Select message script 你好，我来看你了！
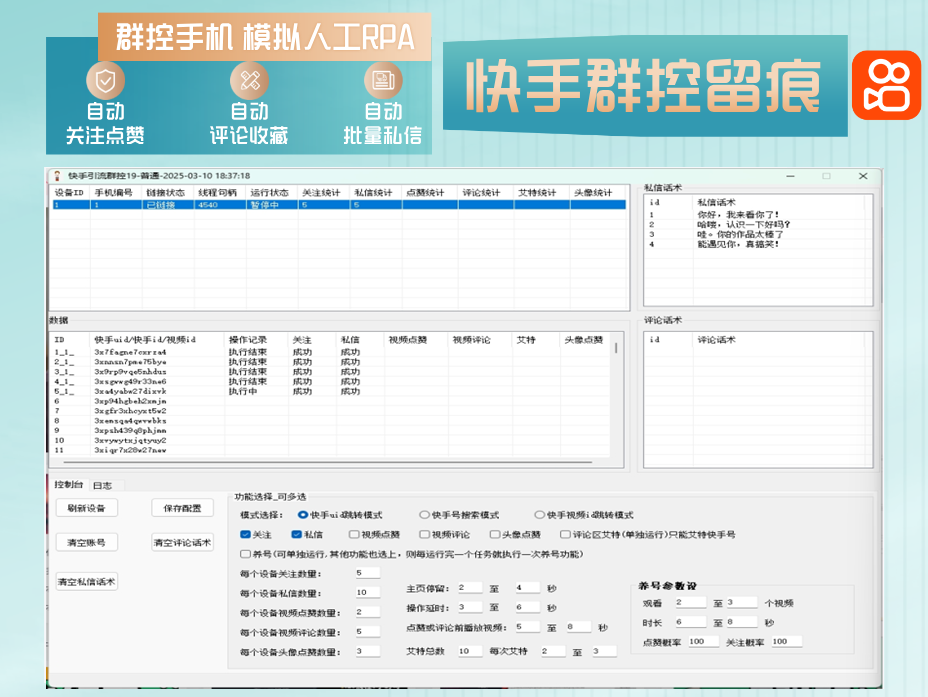Screen dimensions: 928x697 pos(738,215)
